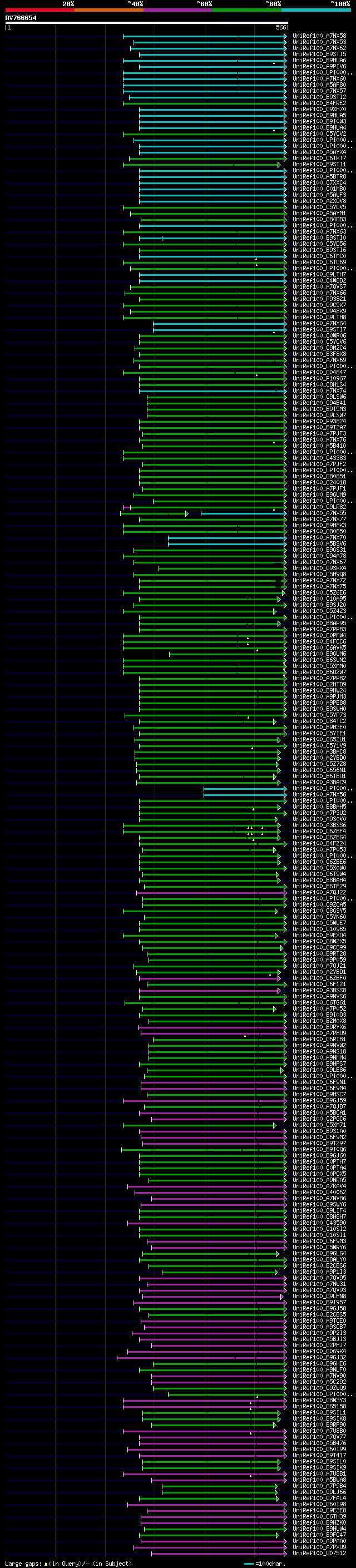Select the UniRef100_A7NX57 label

(319, 91)
